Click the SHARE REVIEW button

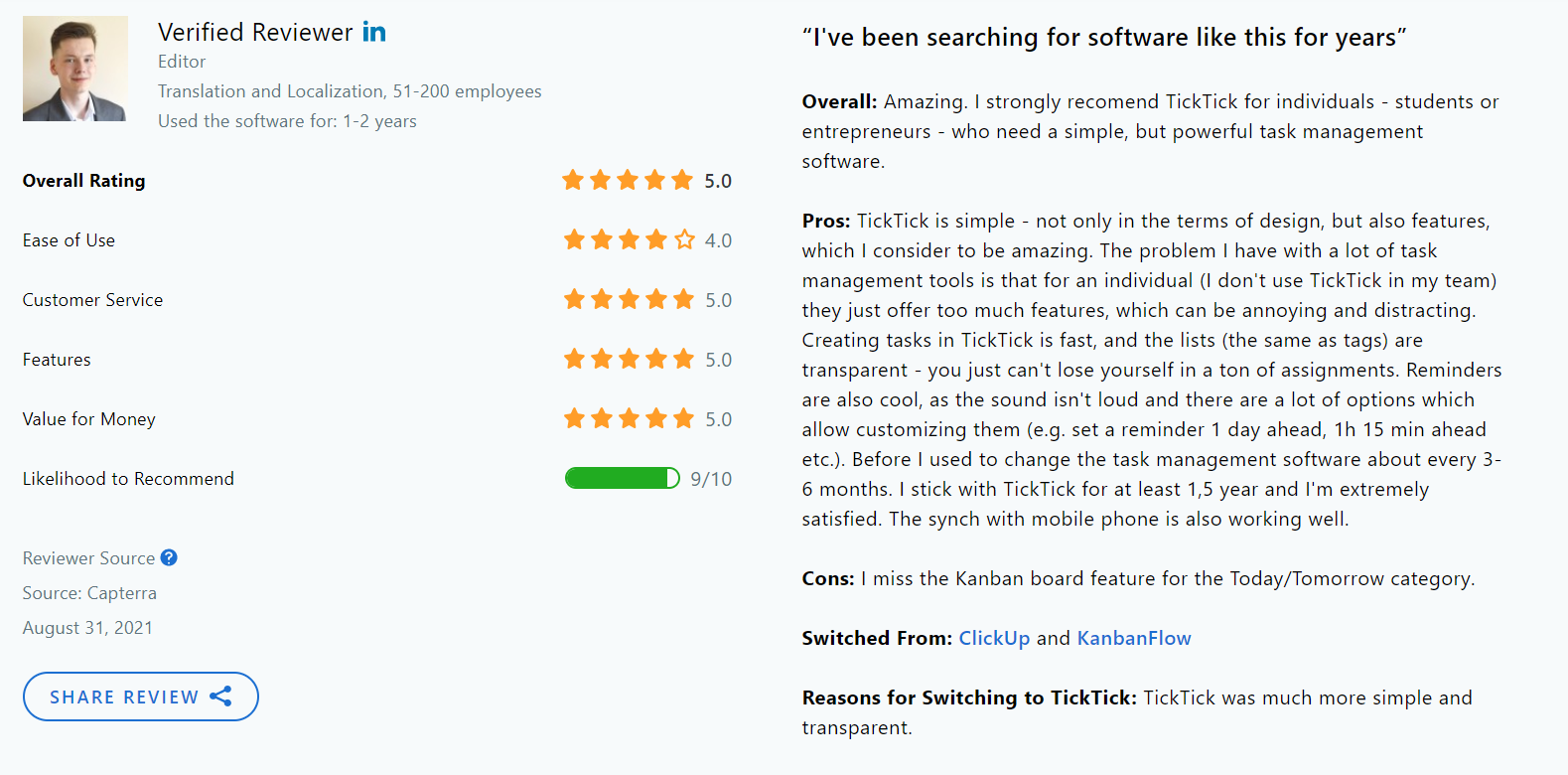140,697
